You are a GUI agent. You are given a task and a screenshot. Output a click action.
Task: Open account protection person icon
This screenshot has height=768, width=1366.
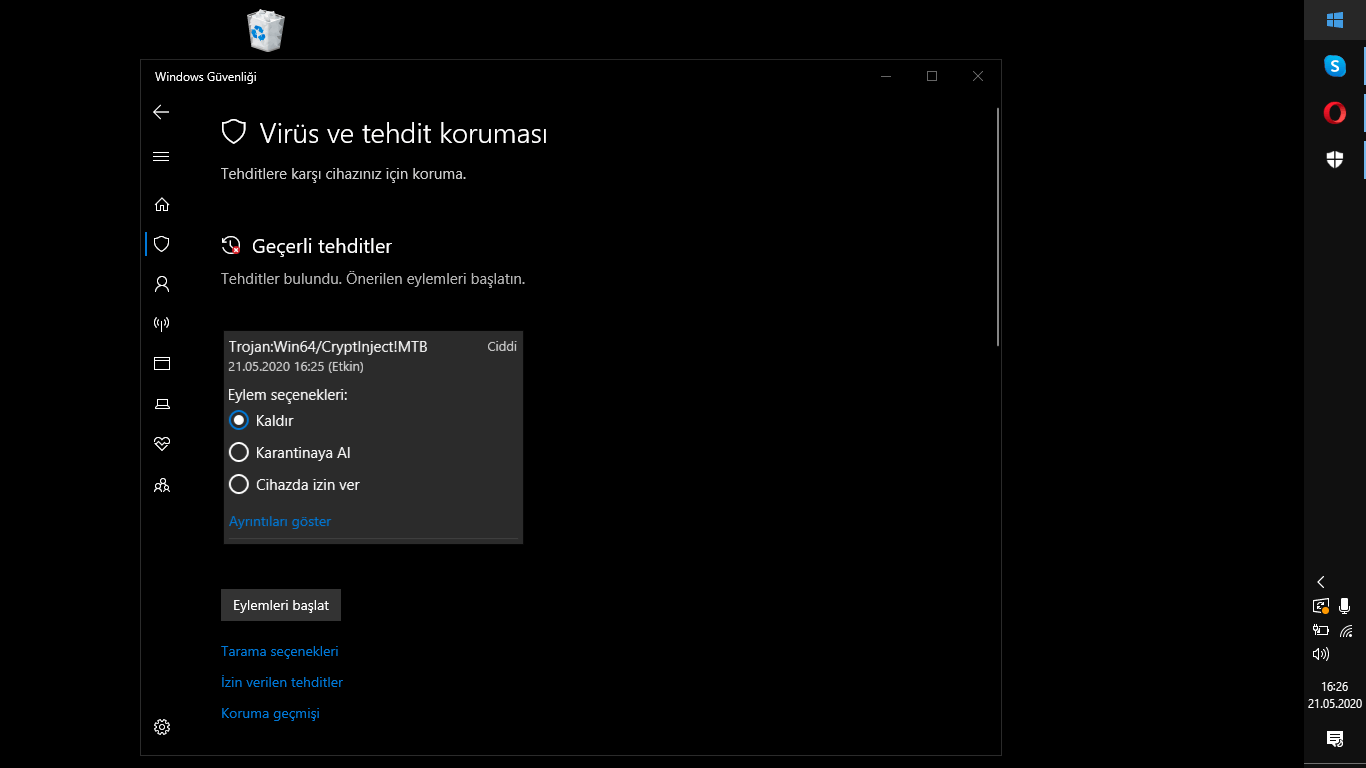[162, 284]
